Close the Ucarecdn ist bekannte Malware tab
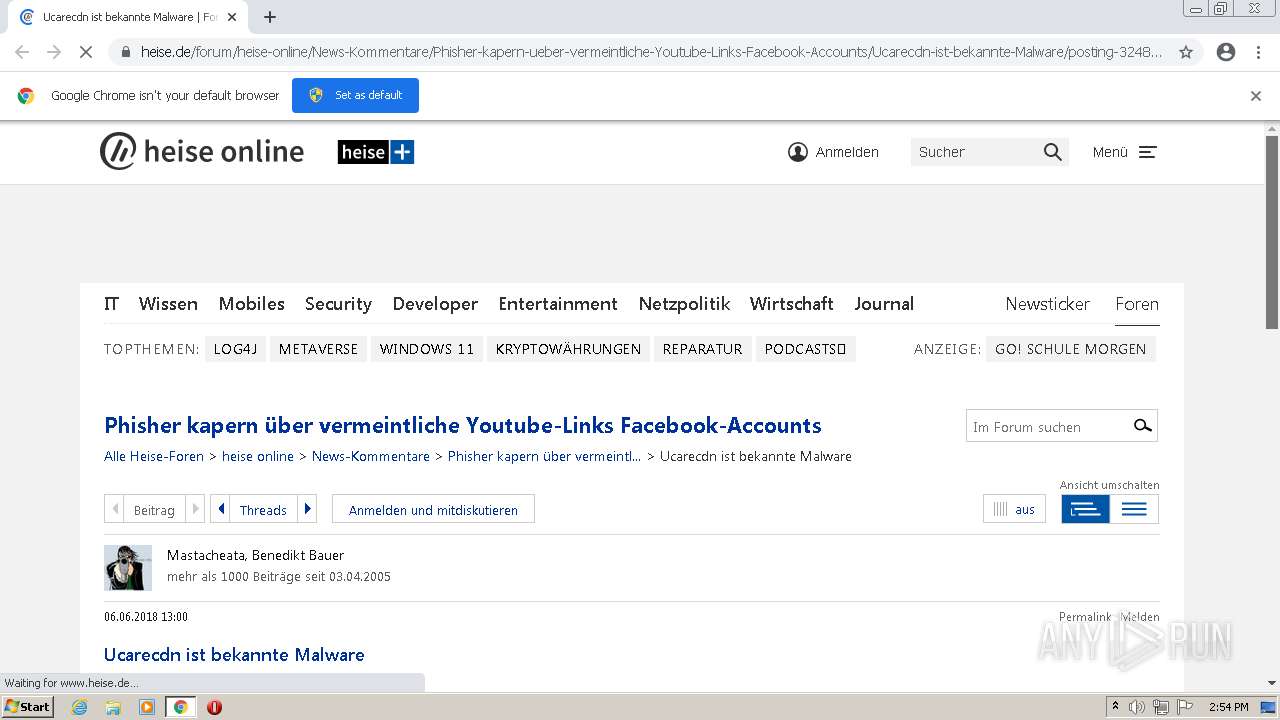The image size is (1280, 720). pos(232,17)
